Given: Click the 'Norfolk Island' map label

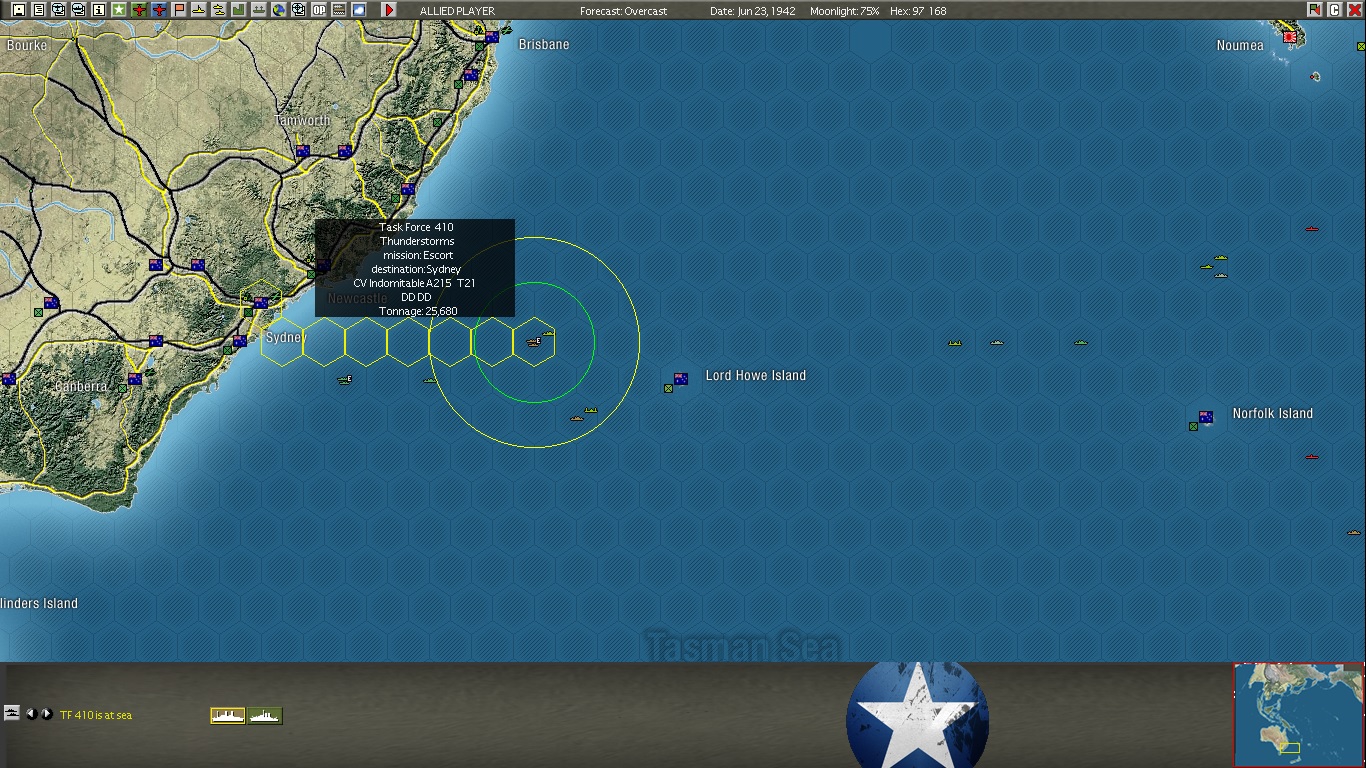Looking at the screenshot, I should (x=1273, y=414).
